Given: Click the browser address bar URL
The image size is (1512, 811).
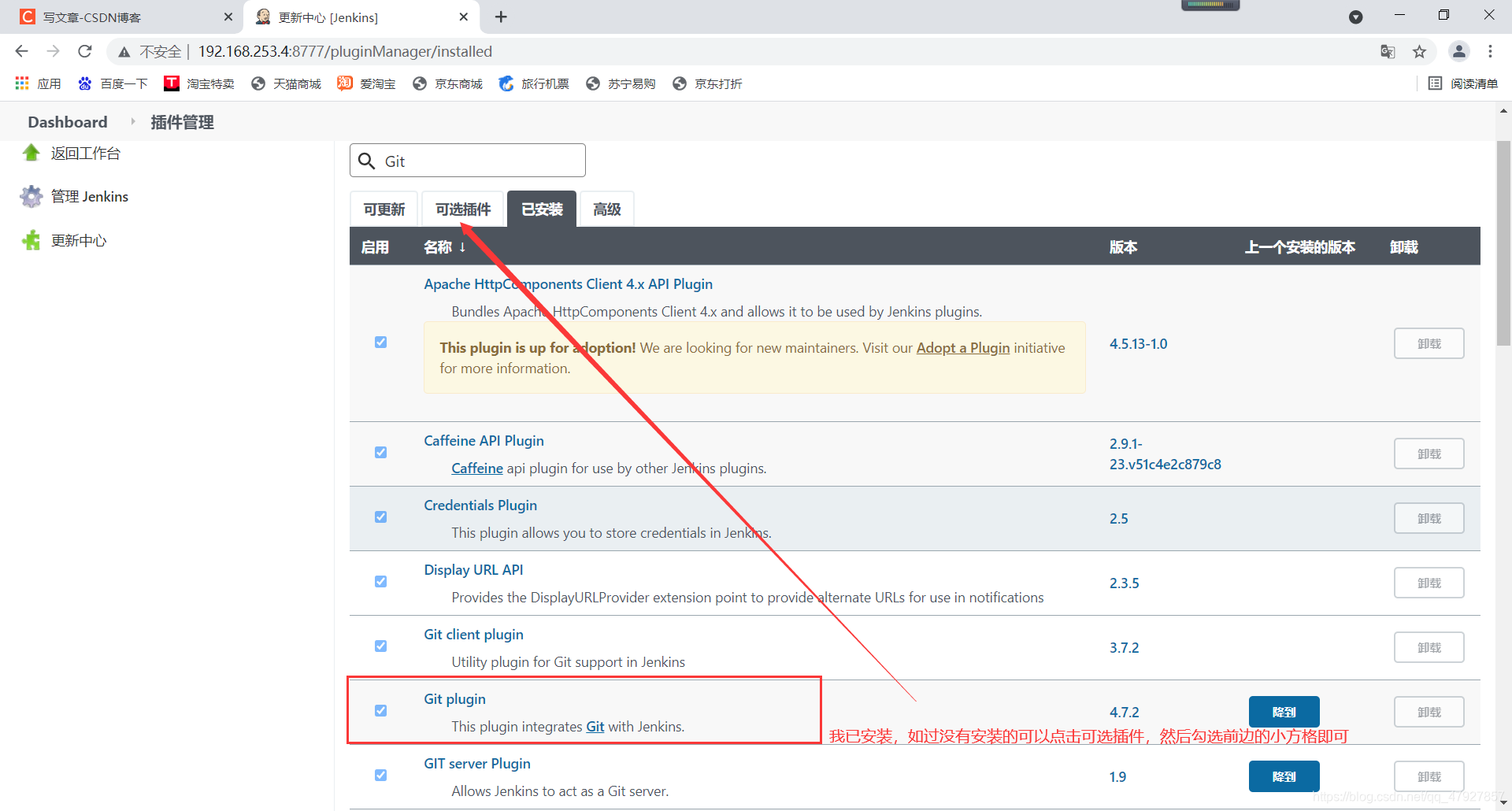Looking at the screenshot, I should pos(345,51).
